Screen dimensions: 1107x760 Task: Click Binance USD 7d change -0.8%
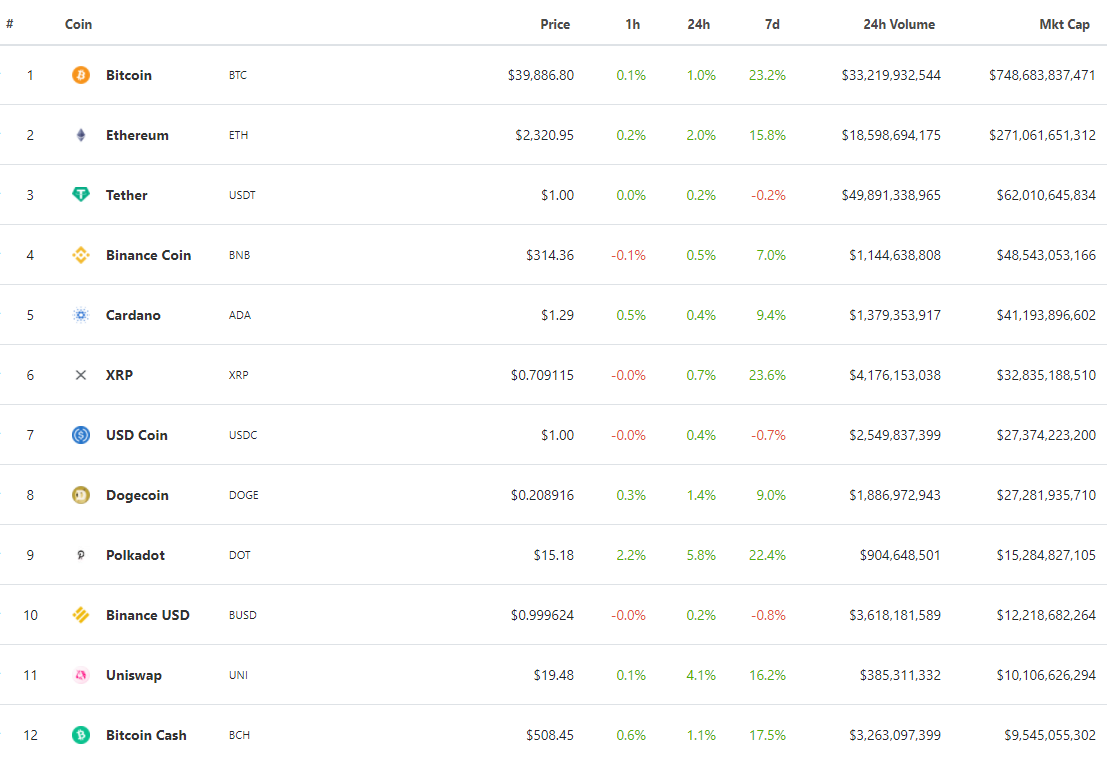[768, 615]
